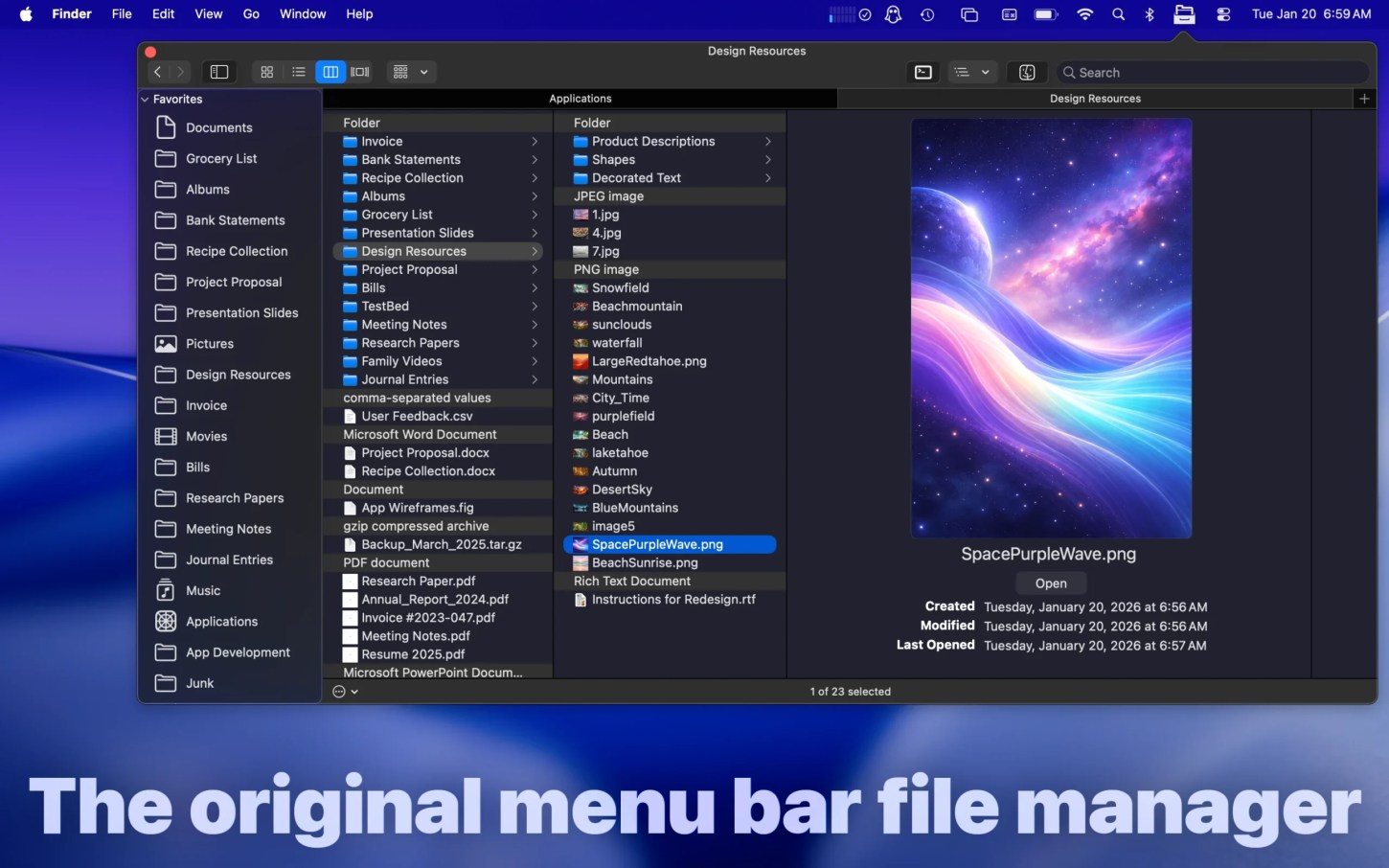The height and width of the screenshot is (868, 1389).
Task: Click inside the Search field
Action: tap(1212, 72)
